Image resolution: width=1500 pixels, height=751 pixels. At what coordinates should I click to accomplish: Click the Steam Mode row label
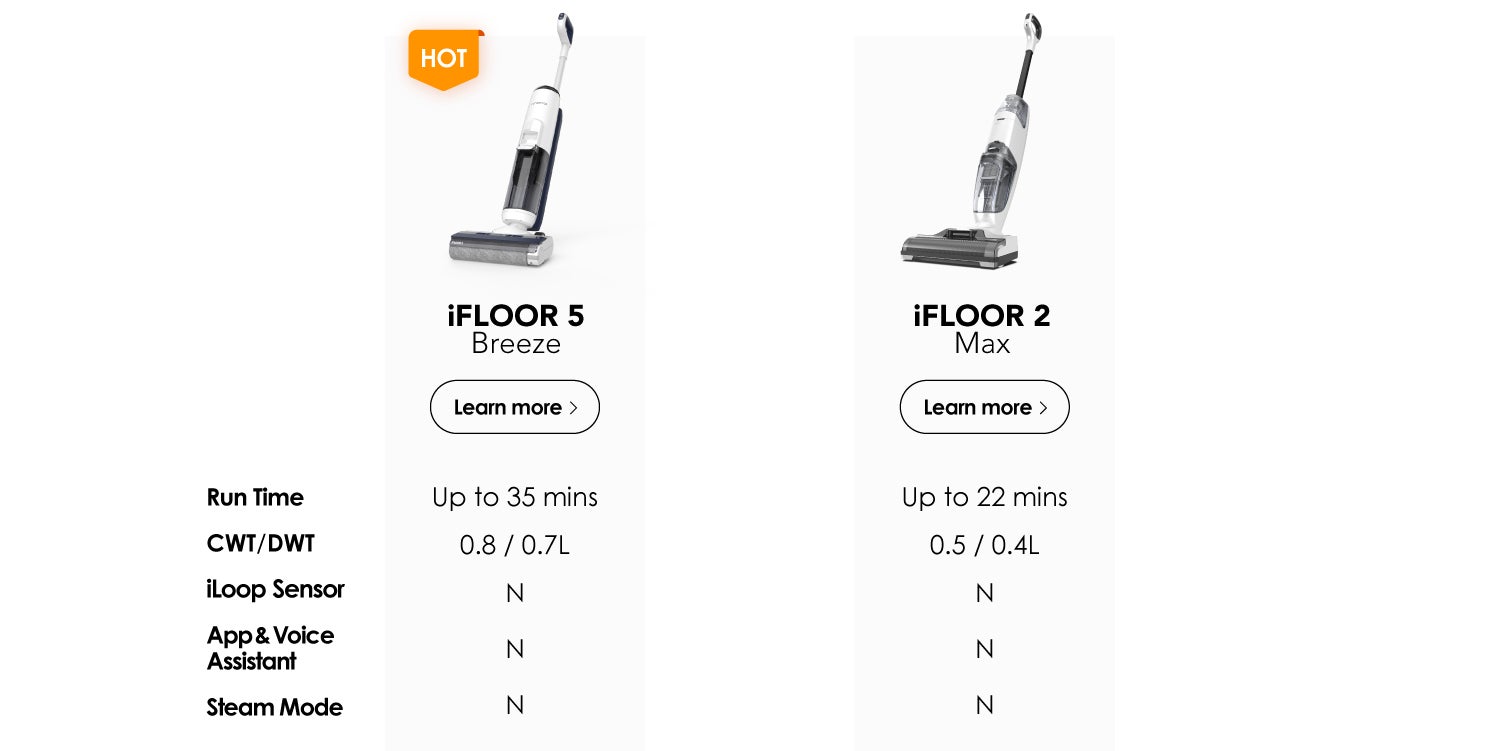pos(274,708)
